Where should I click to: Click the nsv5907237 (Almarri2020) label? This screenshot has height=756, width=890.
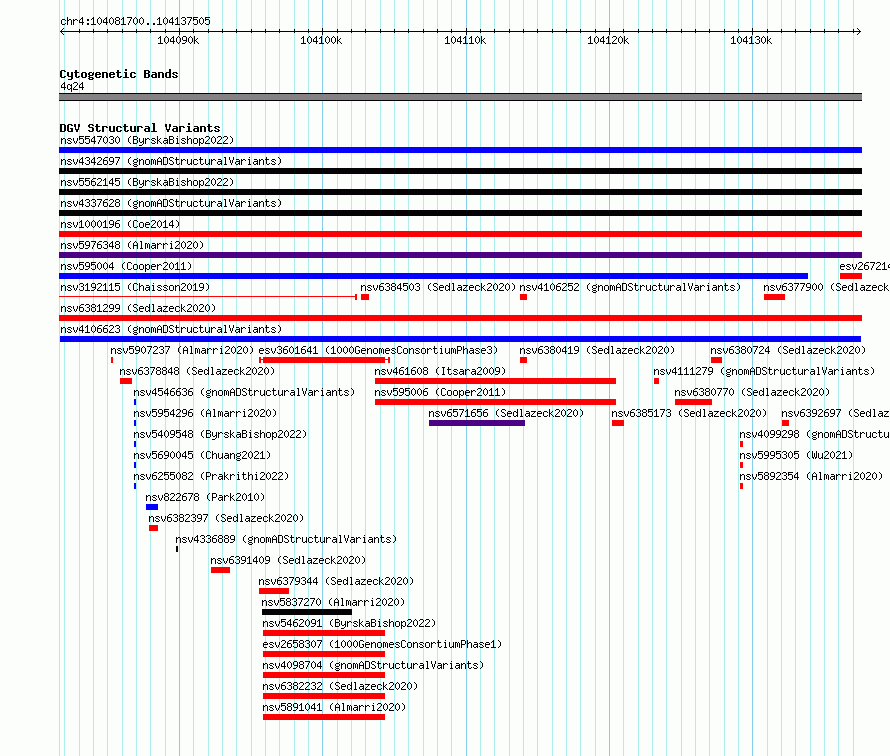[182, 350]
